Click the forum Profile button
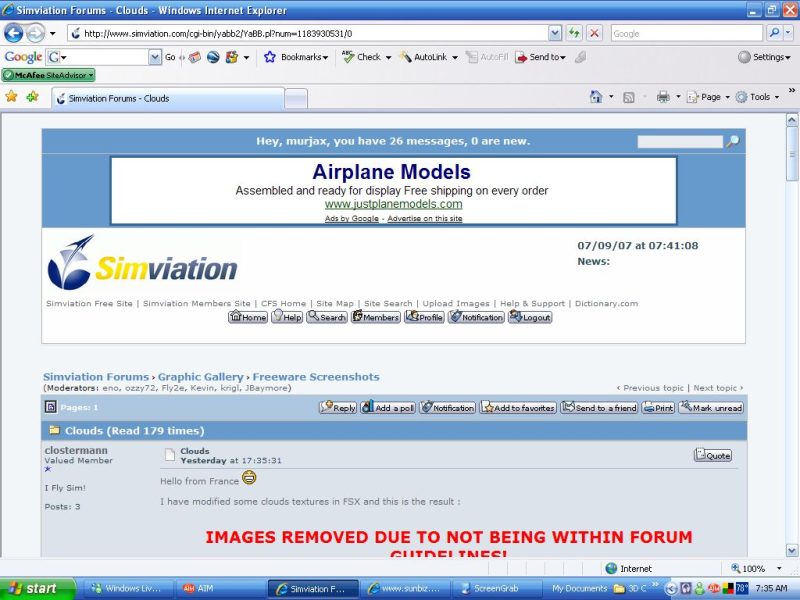The width and height of the screenshot is (800, 600). coord(424,317)
